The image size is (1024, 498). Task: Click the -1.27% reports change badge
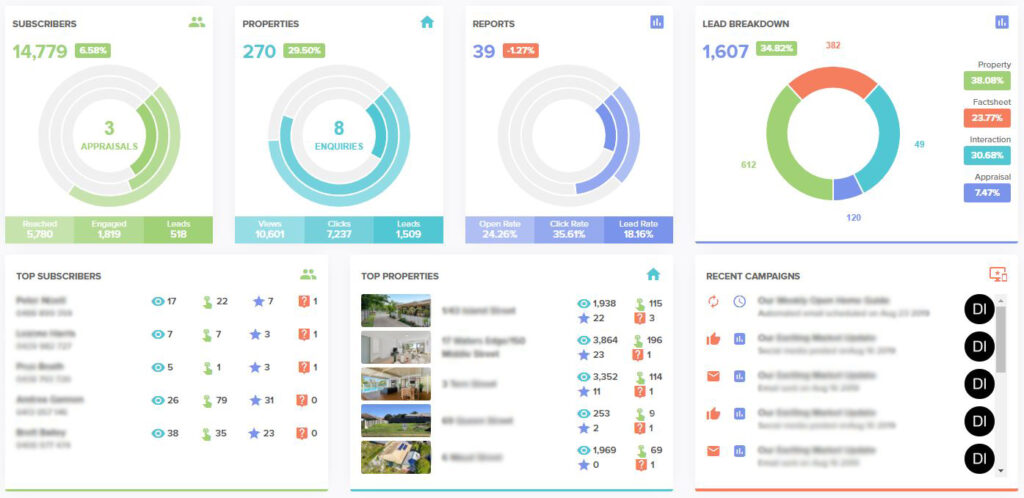point(520,50)
